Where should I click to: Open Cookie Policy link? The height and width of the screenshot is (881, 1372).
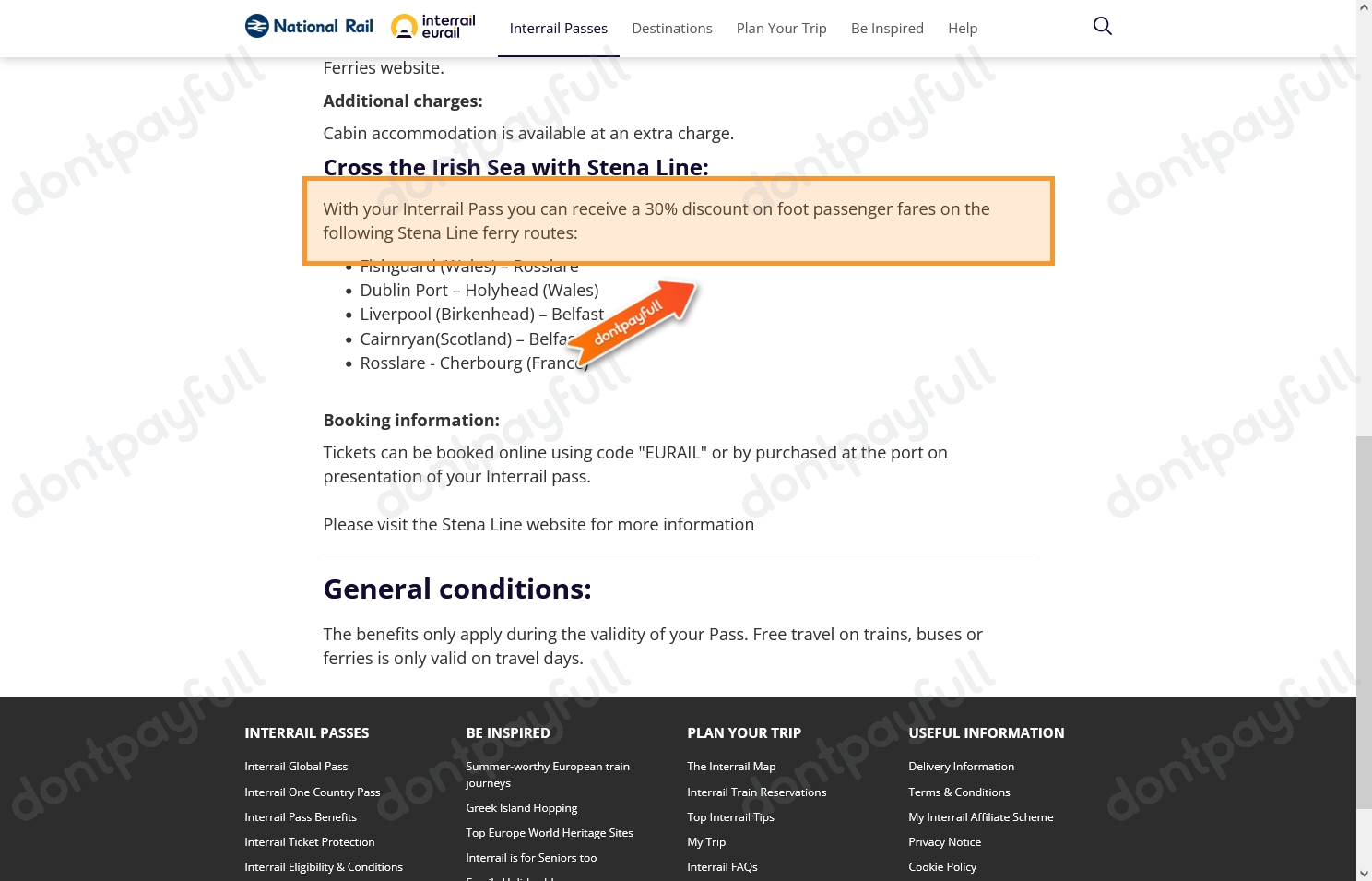pyautogui.click(x=942, y=867)
